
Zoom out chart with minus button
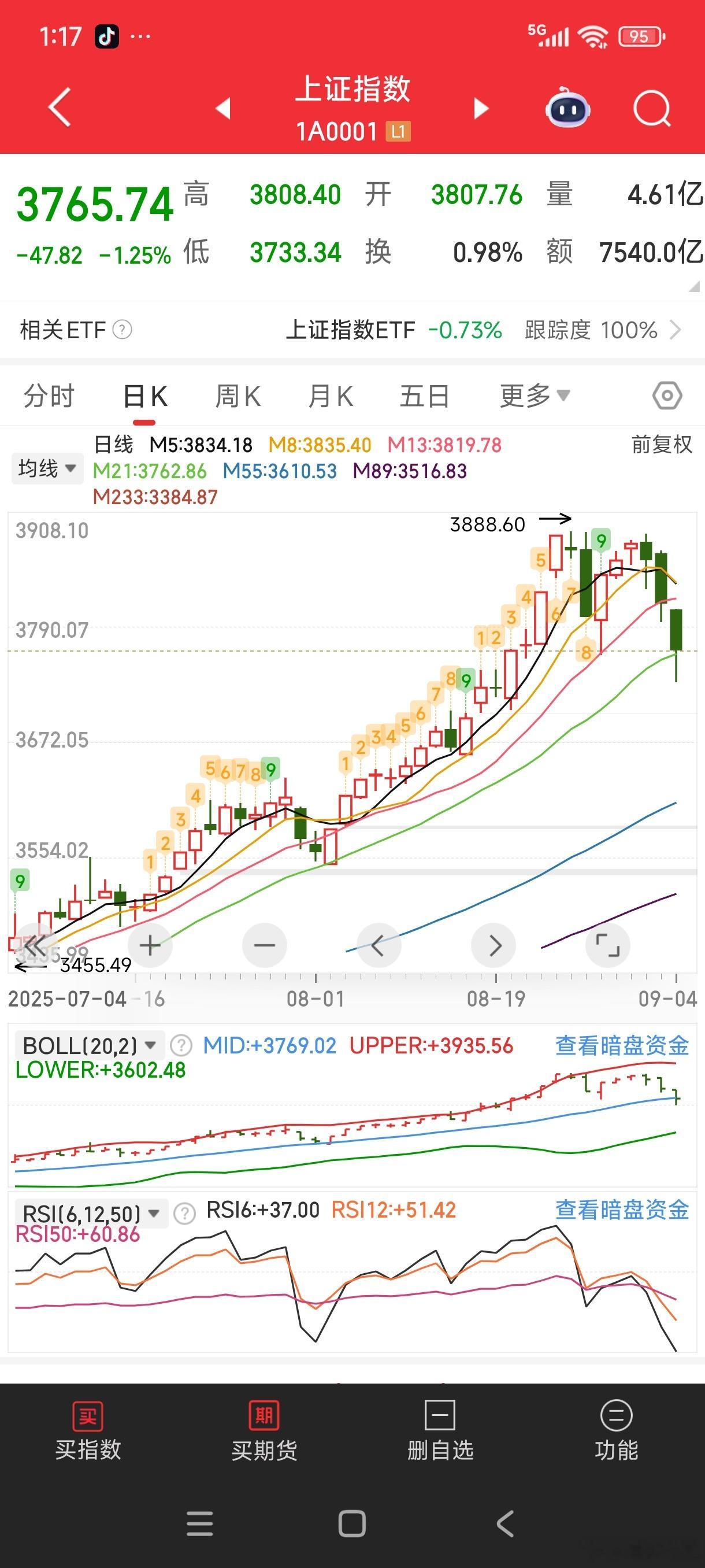pyautogui.click(x=265, y=945)
